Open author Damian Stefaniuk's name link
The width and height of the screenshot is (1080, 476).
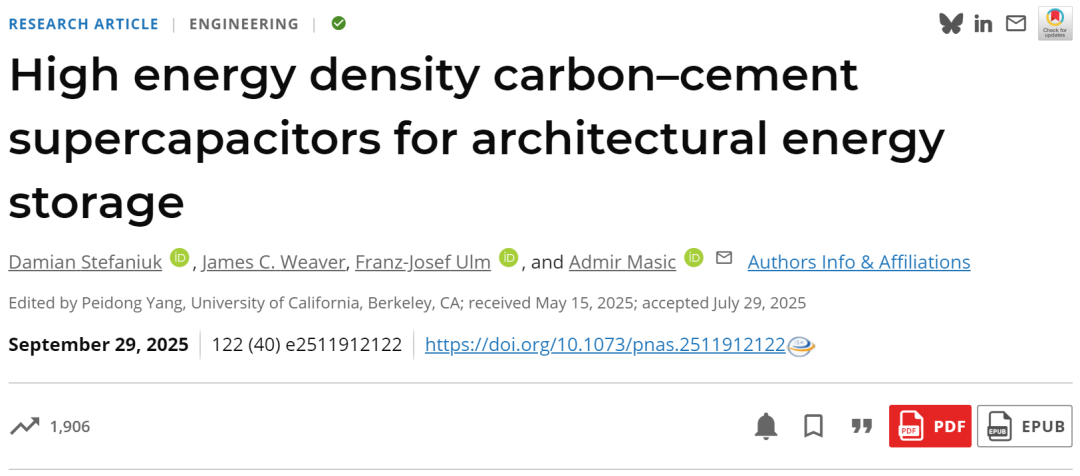pyautogui.click(x=84, y=262)
